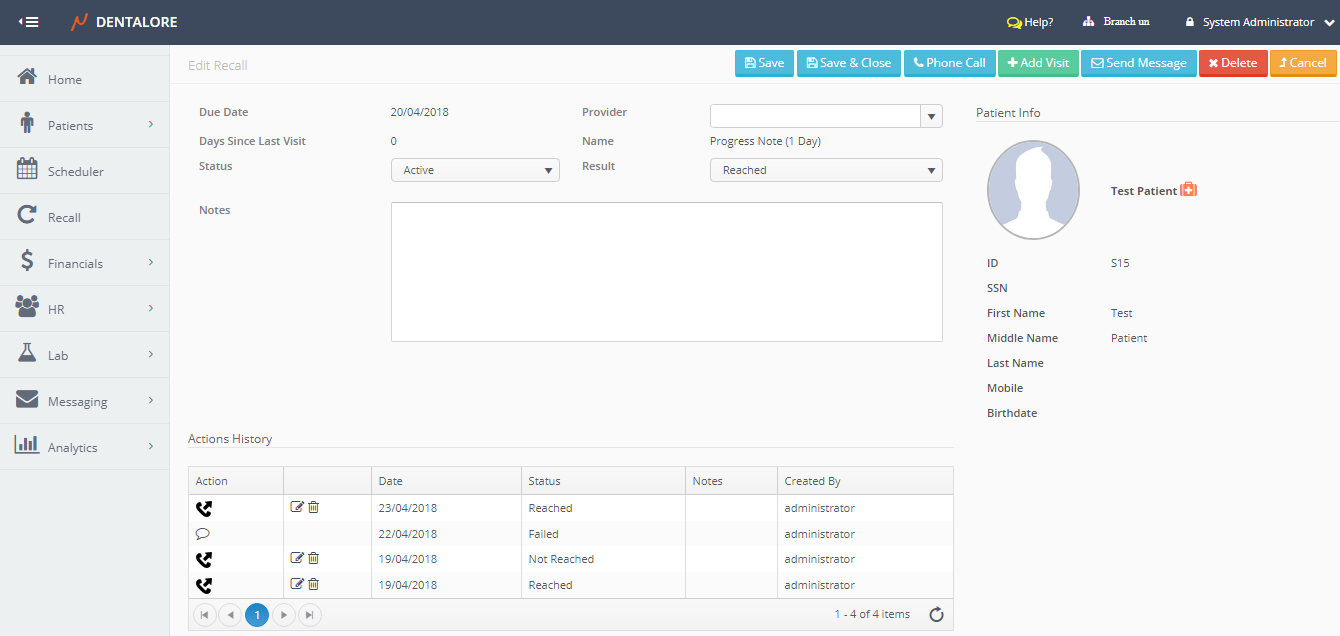Open the Provider dropdown
The height and width of the screenshot is (636, 1340).
click(931, 116)
